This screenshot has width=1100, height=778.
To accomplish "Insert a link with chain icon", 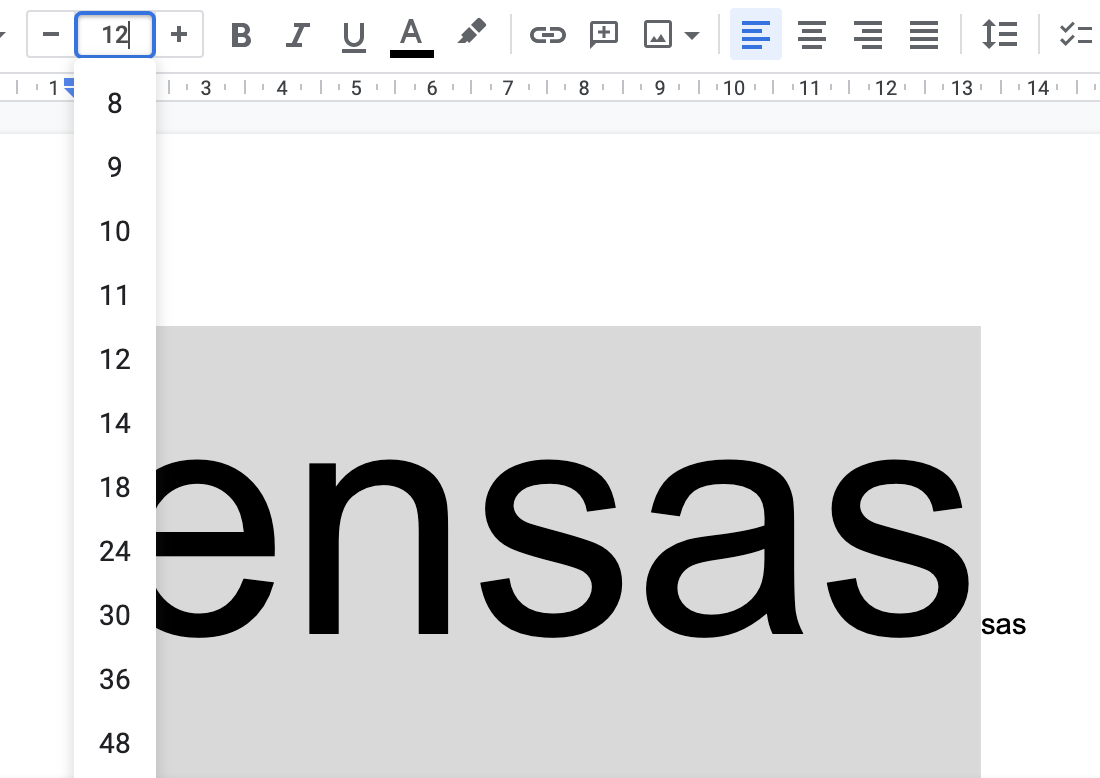I will pyautogui.click(x=547, y=34).
